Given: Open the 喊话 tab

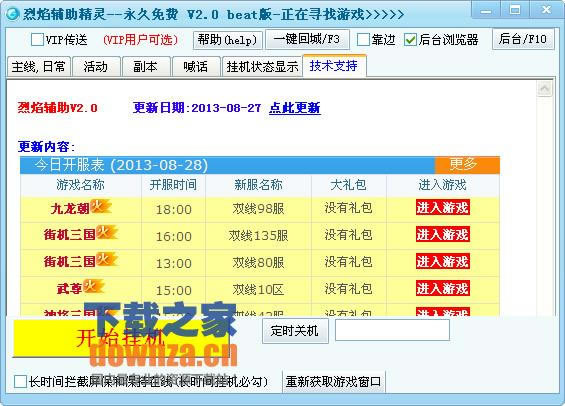Looking at the screenshot, I should click(x=196, y=67).
